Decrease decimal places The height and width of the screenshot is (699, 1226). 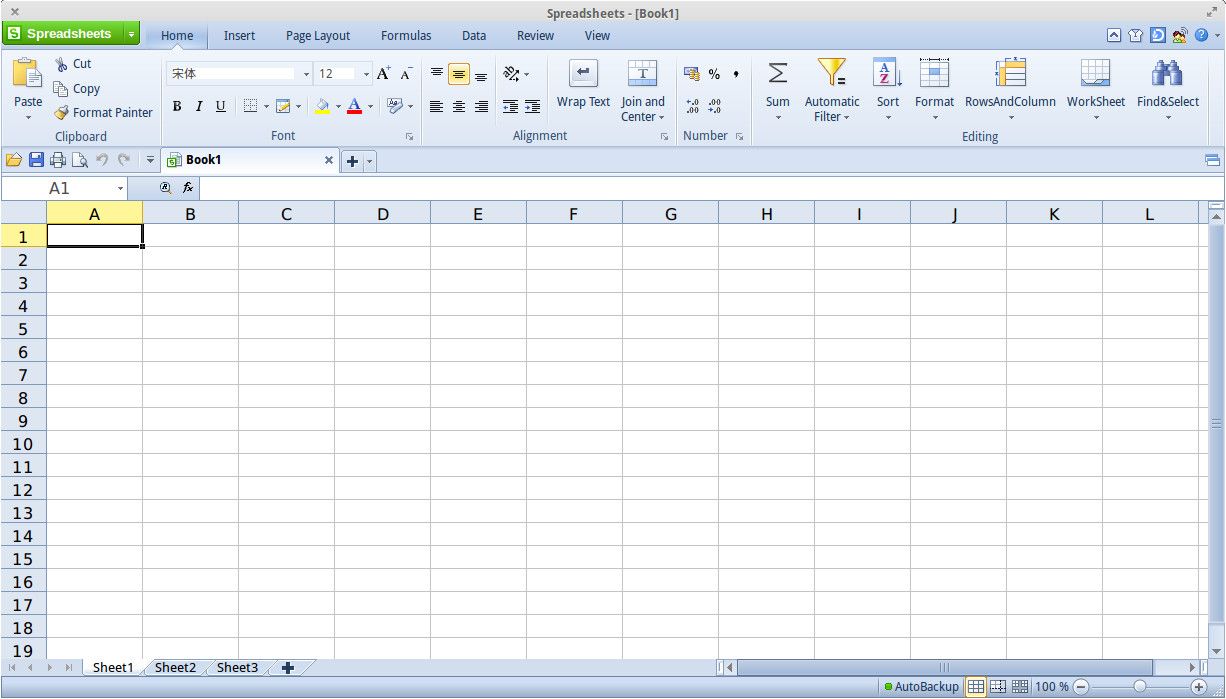pyautogui.click(x=714, y=106)
